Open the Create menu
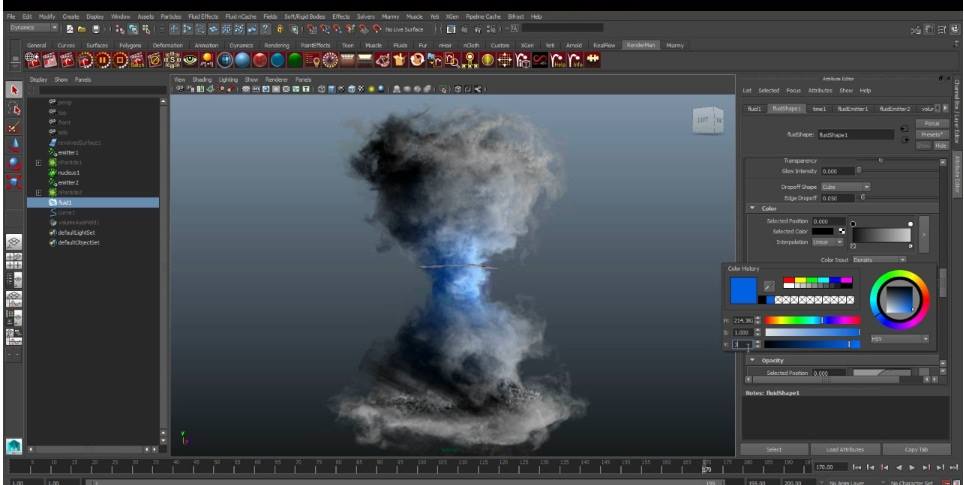This screenshot has height=485, width=964. [x=71, y=17]
